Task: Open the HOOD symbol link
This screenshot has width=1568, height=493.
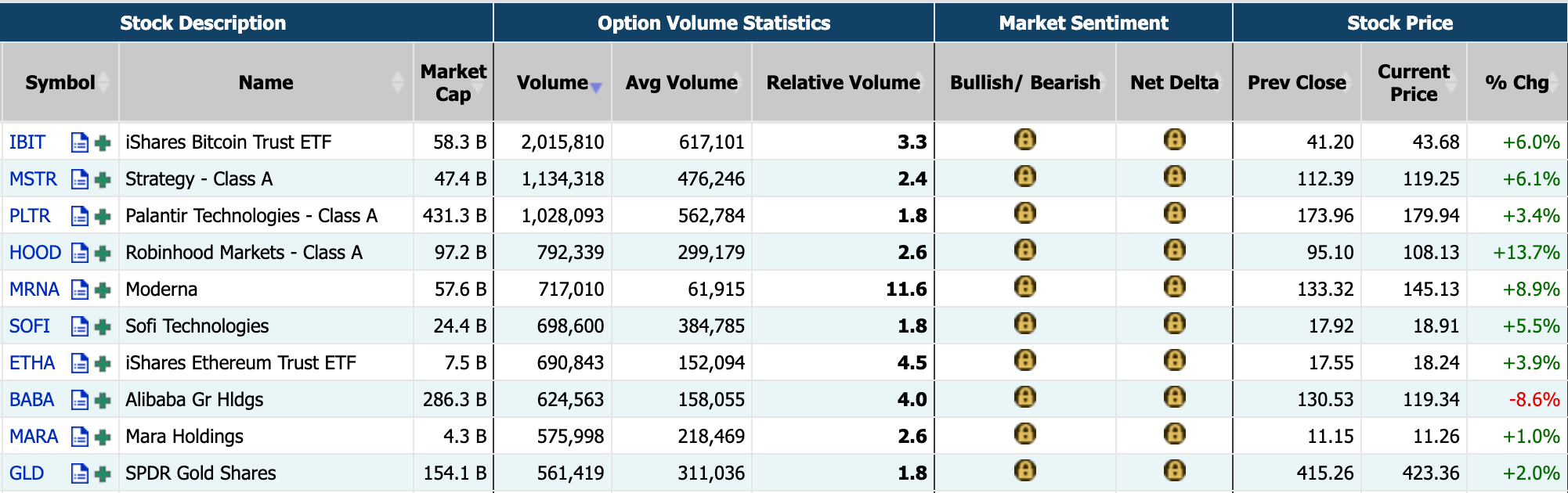Action: coord(35,253)
